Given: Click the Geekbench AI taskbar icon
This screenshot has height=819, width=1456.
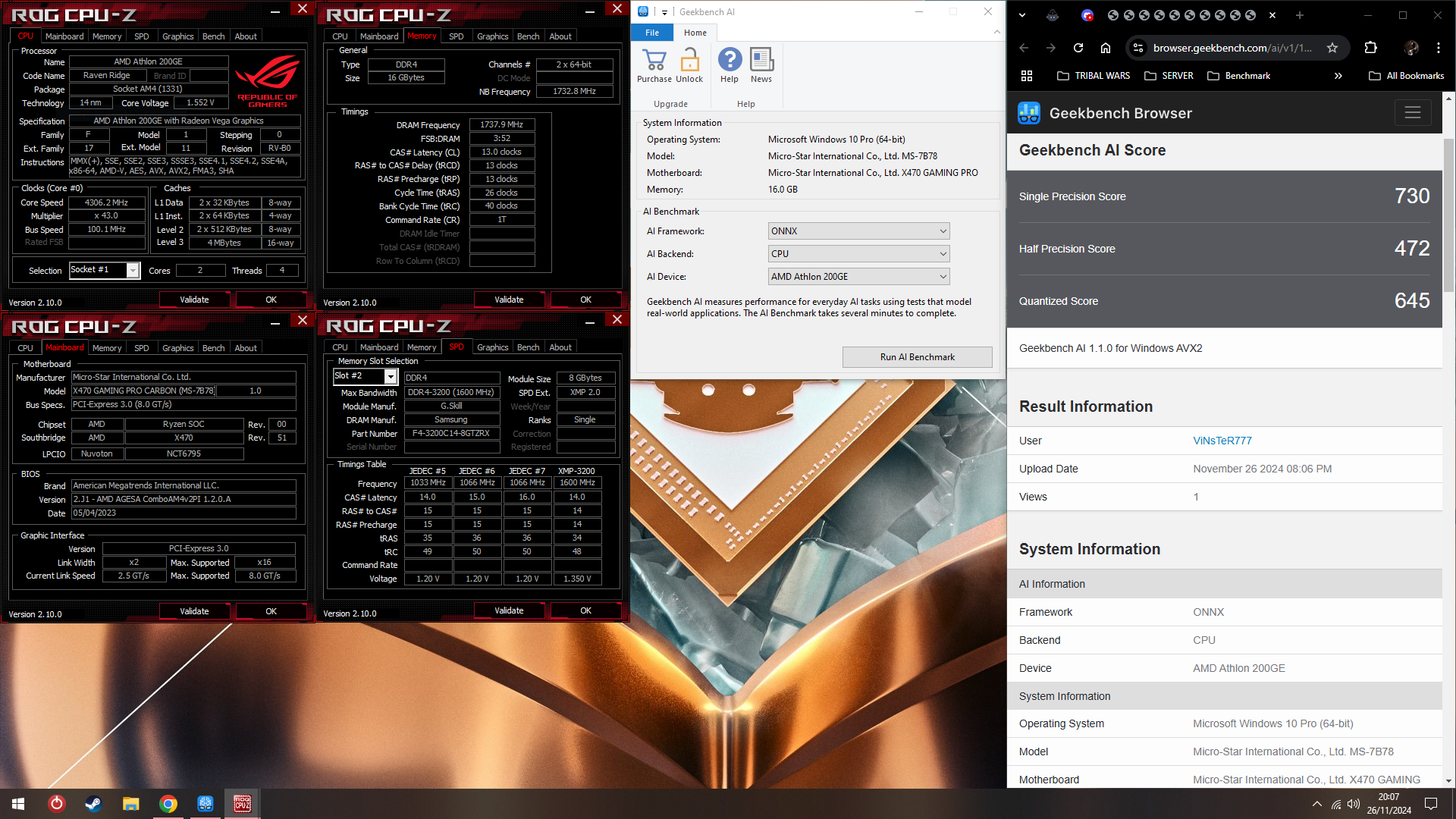Looking at the screenshot, I should point(205,804).
